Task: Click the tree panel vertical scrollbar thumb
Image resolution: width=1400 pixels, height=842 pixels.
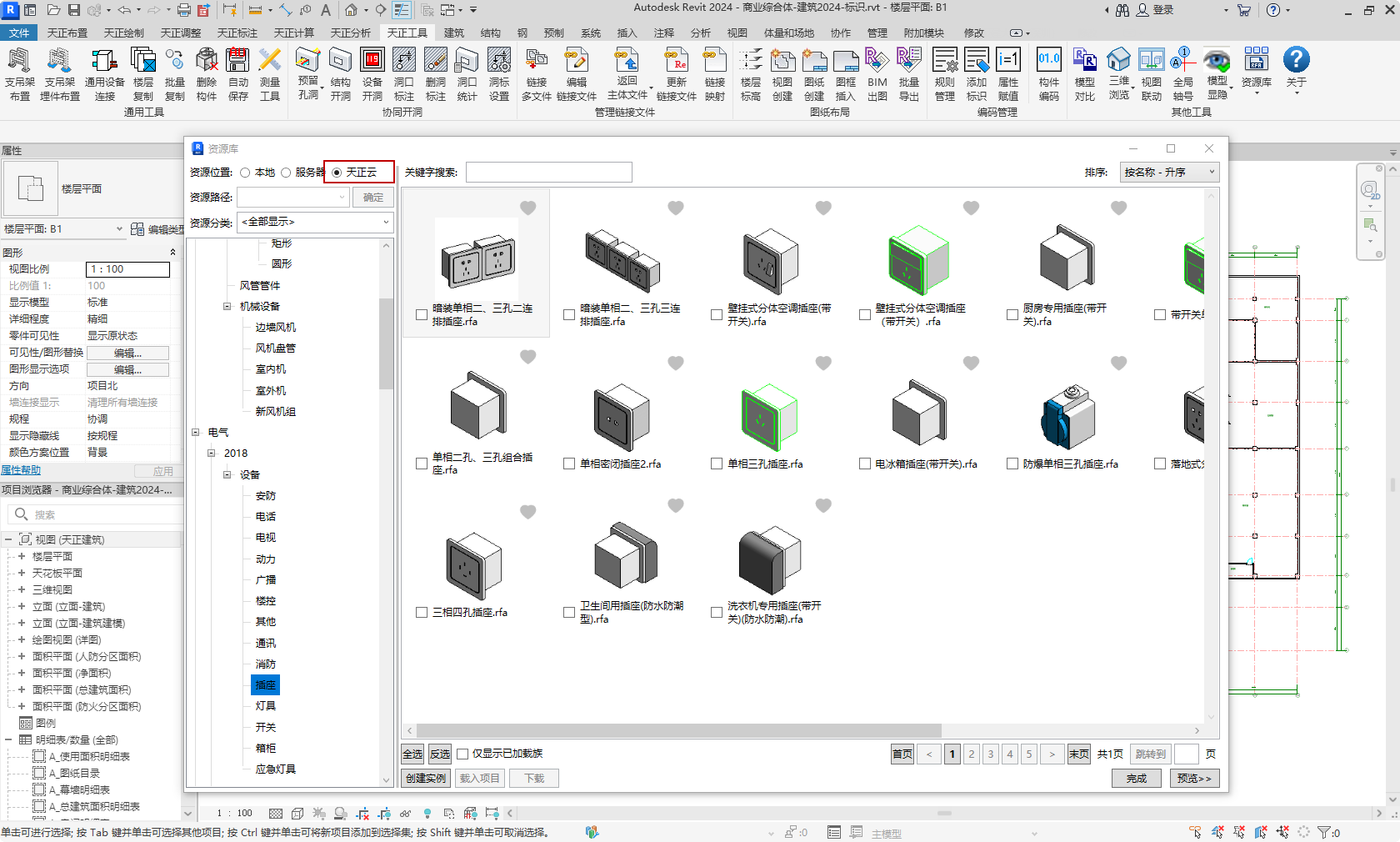Action: tap(386, 343)
